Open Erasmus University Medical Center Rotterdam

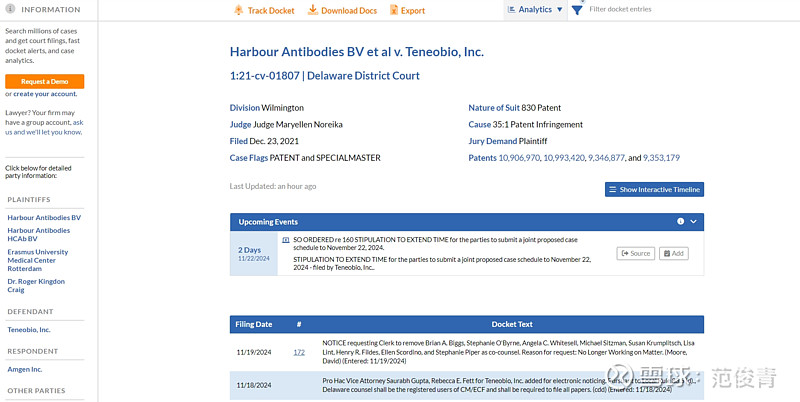[38, 260]
